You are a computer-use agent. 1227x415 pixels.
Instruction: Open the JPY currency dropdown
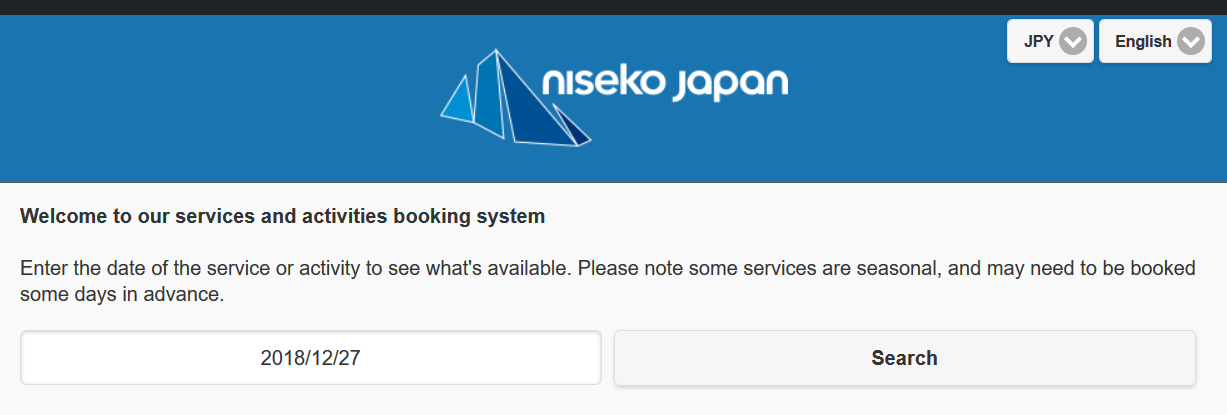tap(1050, 41)
